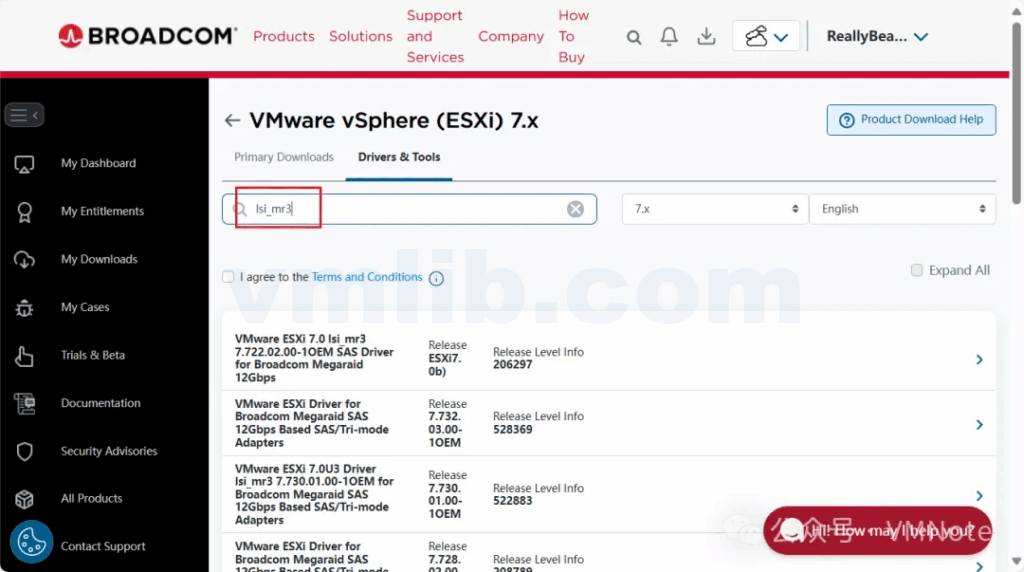
Task: Check the agree to Terms checkbox
Action: coord(228,277)
